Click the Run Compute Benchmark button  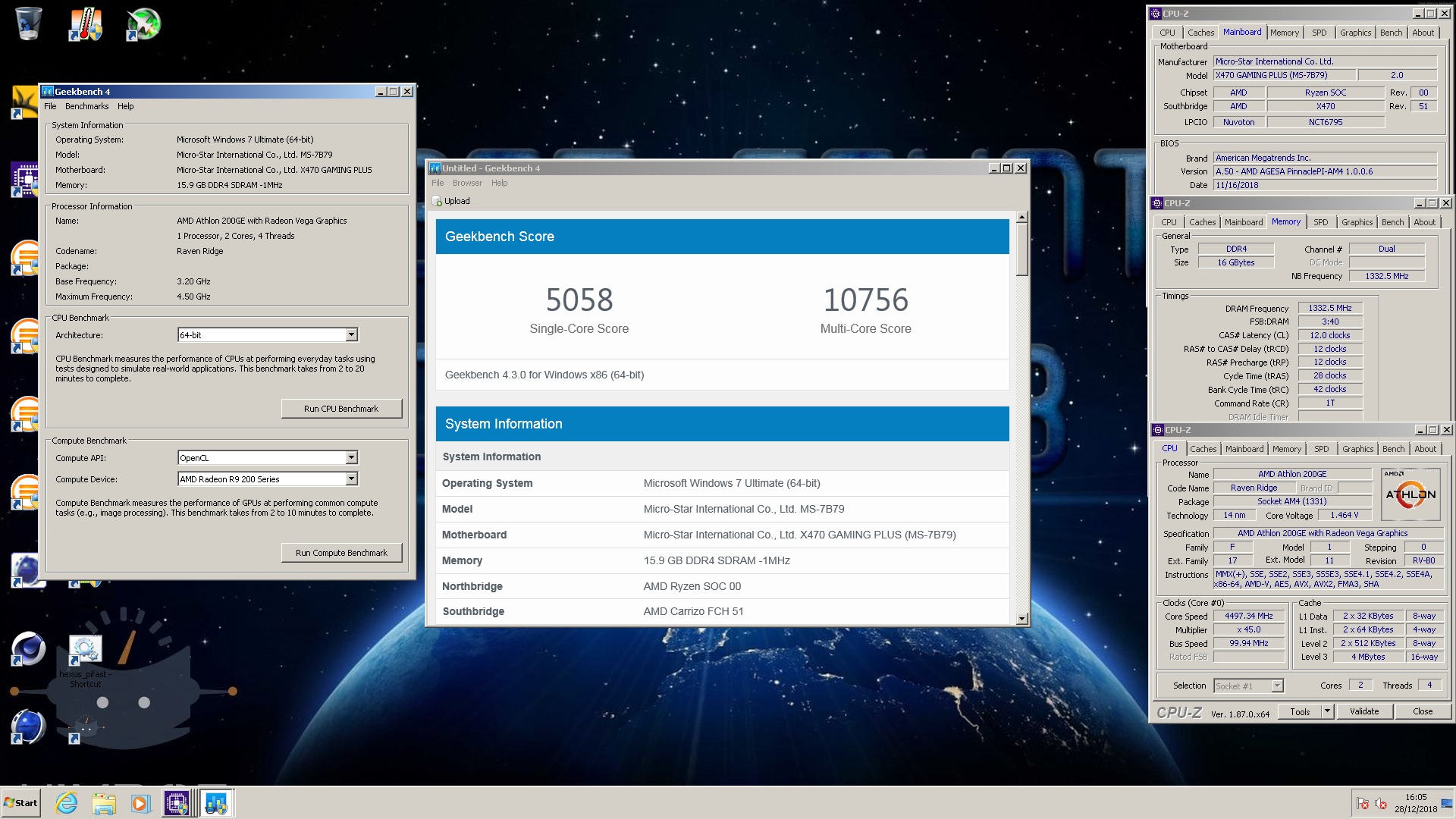(341, 553)
